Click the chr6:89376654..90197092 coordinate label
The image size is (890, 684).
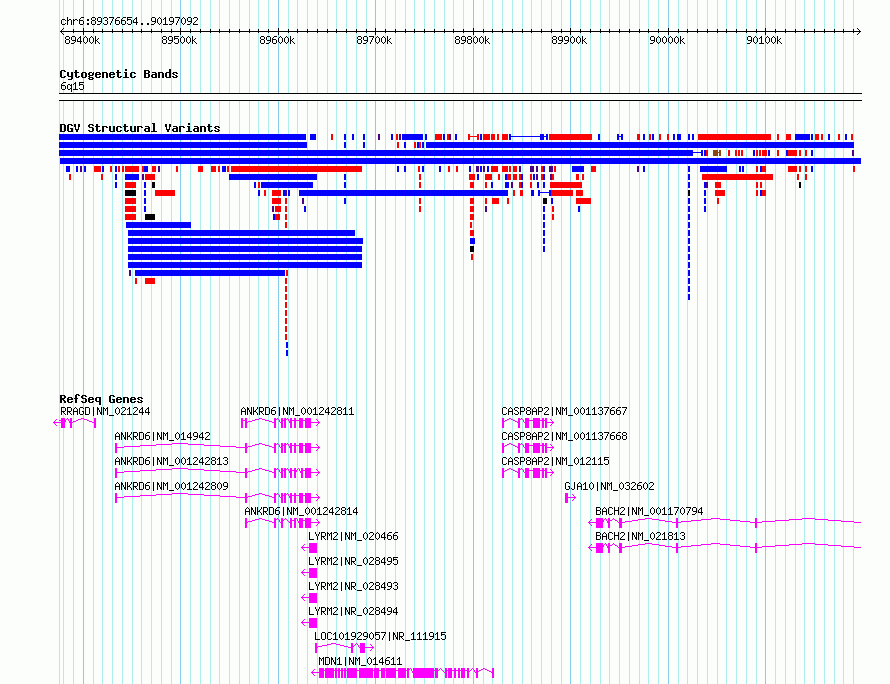coord(129,21)
